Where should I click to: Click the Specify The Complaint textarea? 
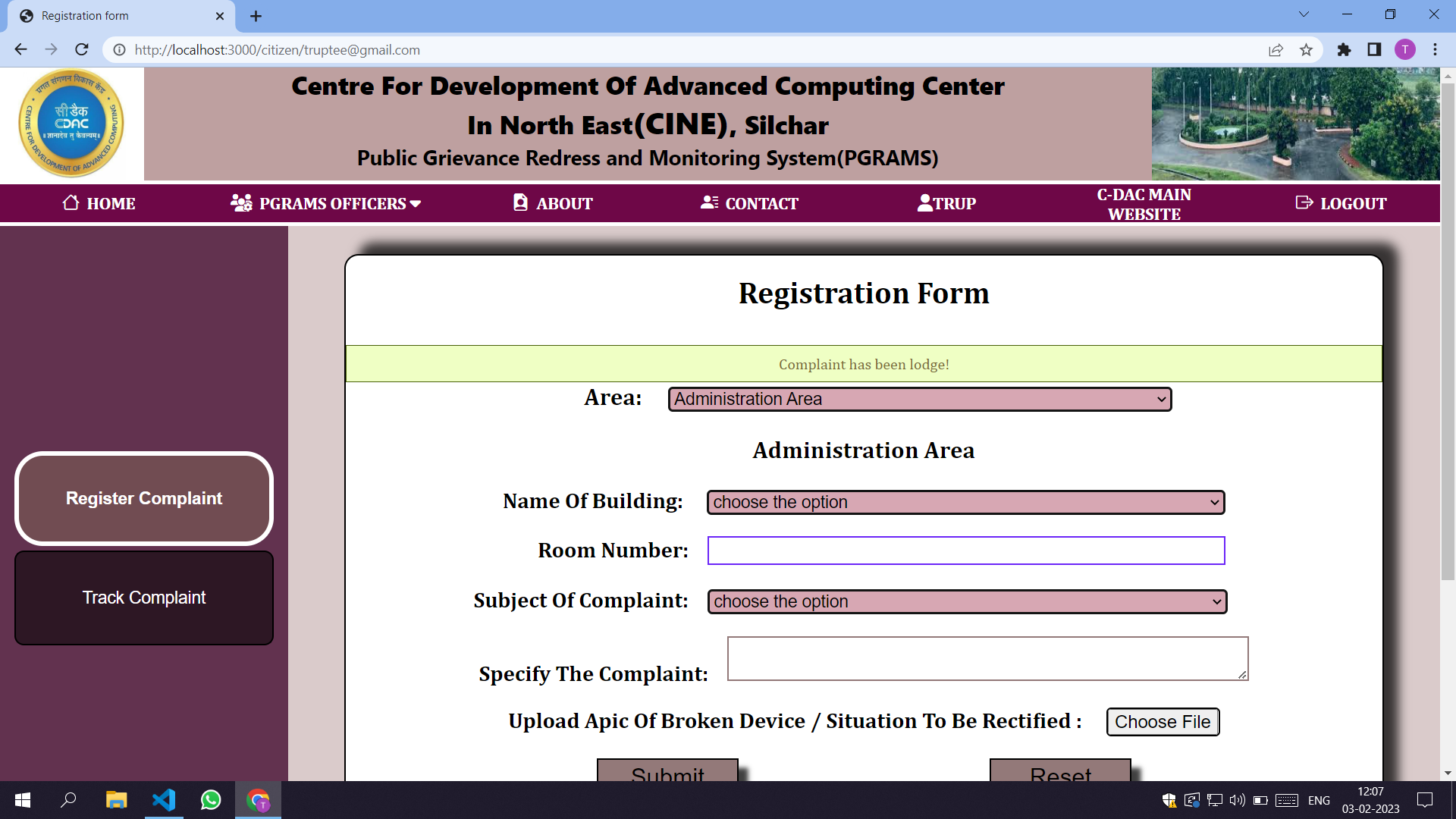987,658
